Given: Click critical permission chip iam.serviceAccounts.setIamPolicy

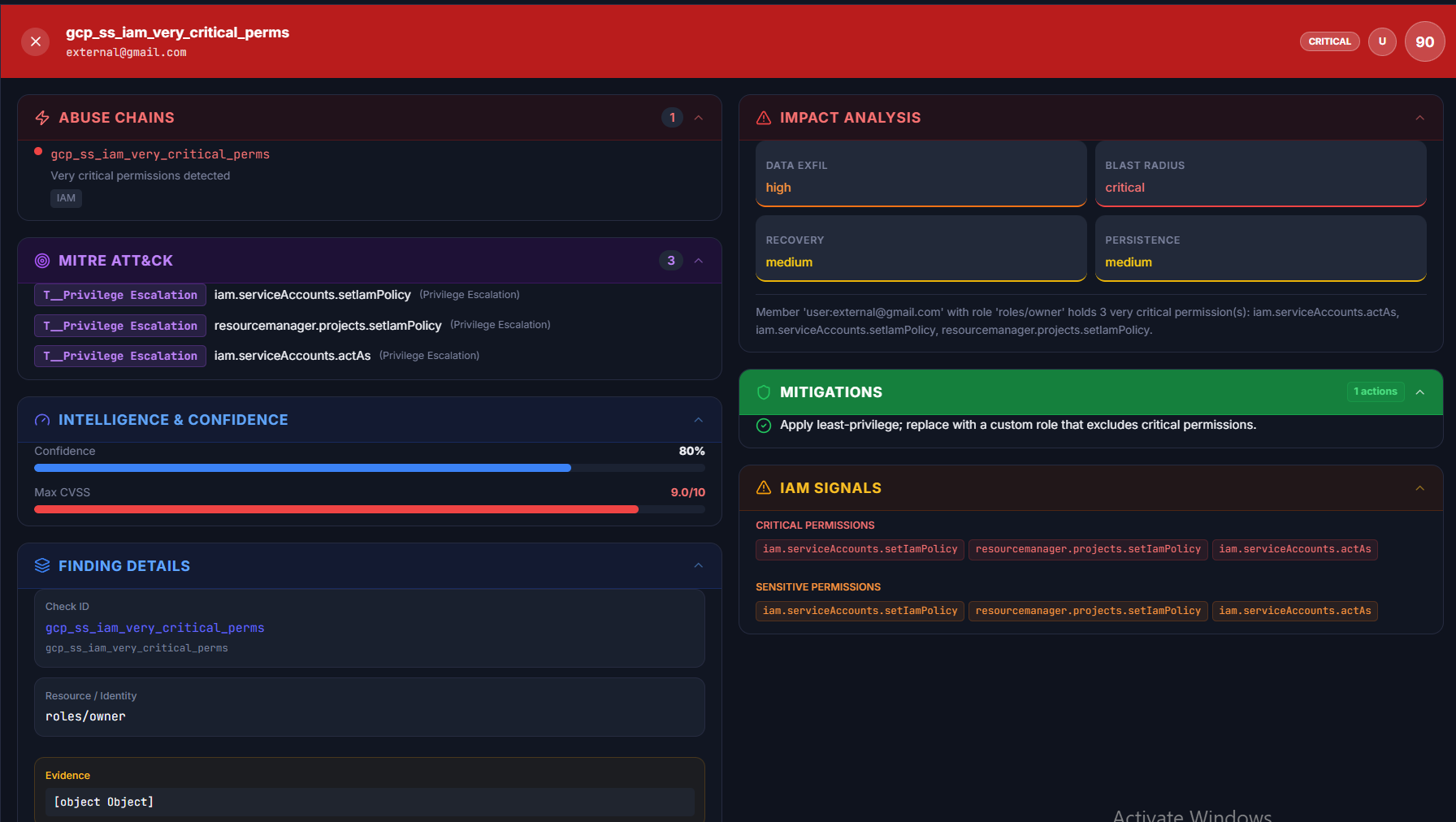Looking at the screenshot, I should pyautogui.click(x=860, y=550).
